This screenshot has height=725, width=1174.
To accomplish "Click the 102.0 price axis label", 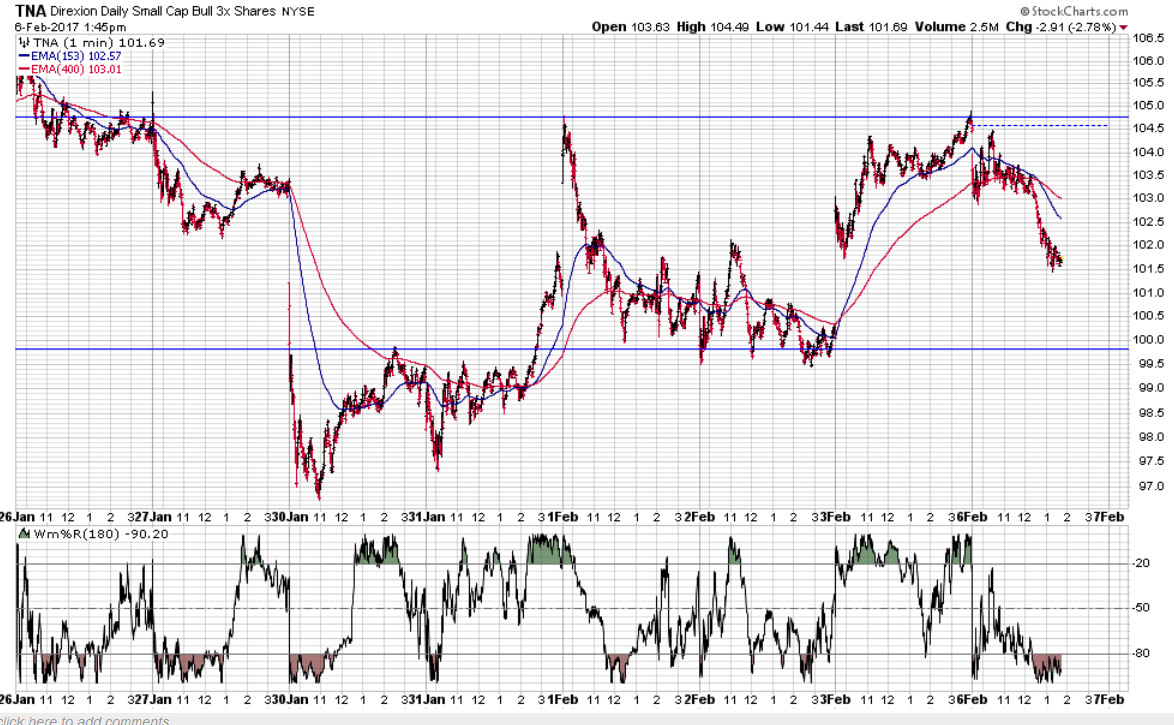I will [x=1149, y=245].
